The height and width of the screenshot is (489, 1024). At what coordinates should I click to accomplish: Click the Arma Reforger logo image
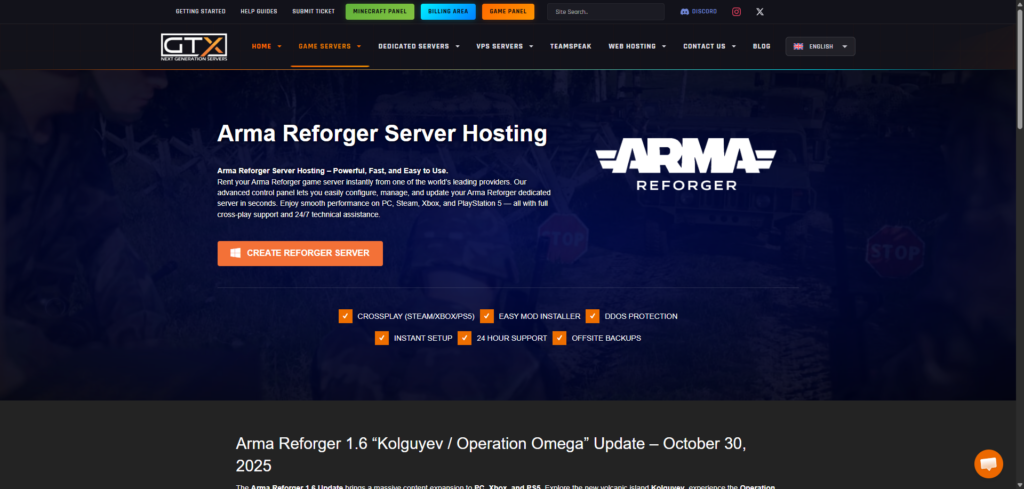pos(686,164)
